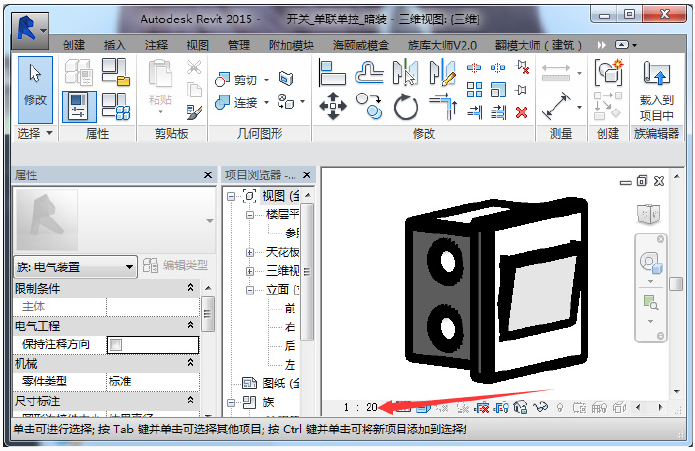Click the Unpin icon

[x=523, y=67]
